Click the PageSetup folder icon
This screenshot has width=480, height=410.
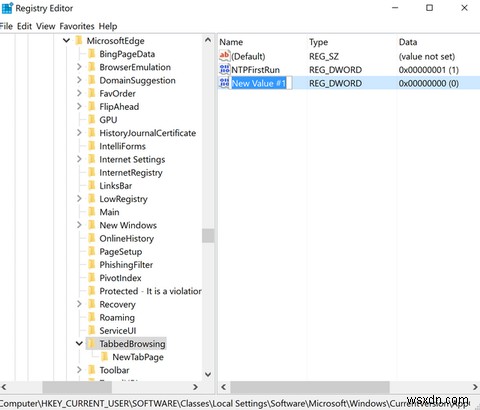pyautogui.click(x=92, y=251)
